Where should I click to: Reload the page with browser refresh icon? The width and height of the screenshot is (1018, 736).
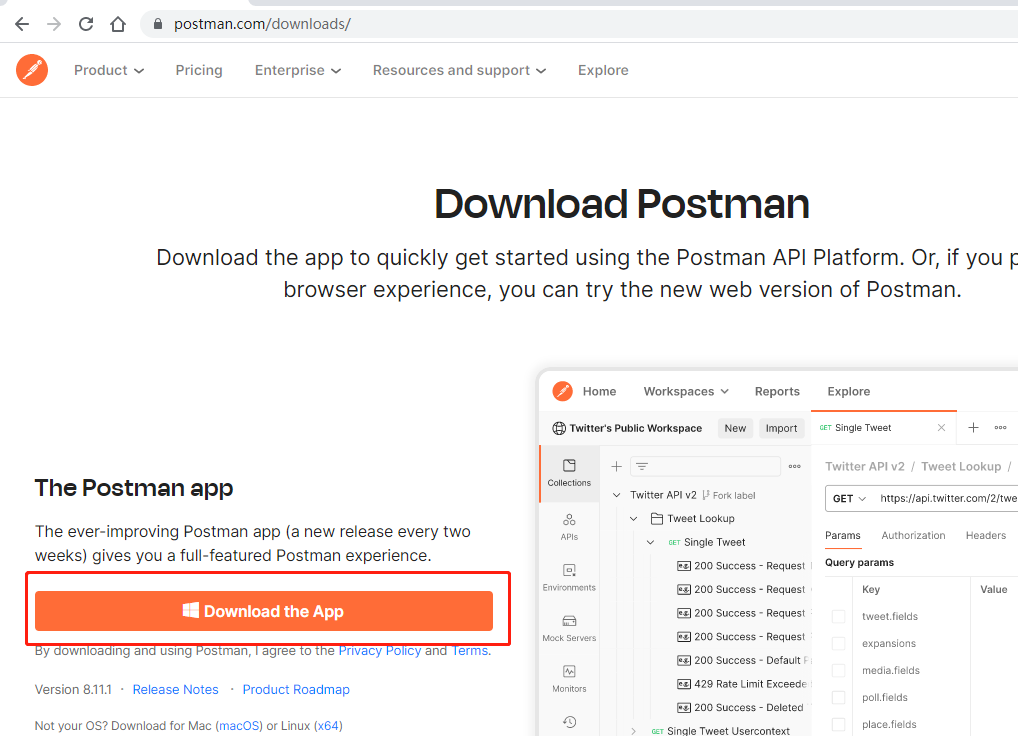(x=86, y=24)
